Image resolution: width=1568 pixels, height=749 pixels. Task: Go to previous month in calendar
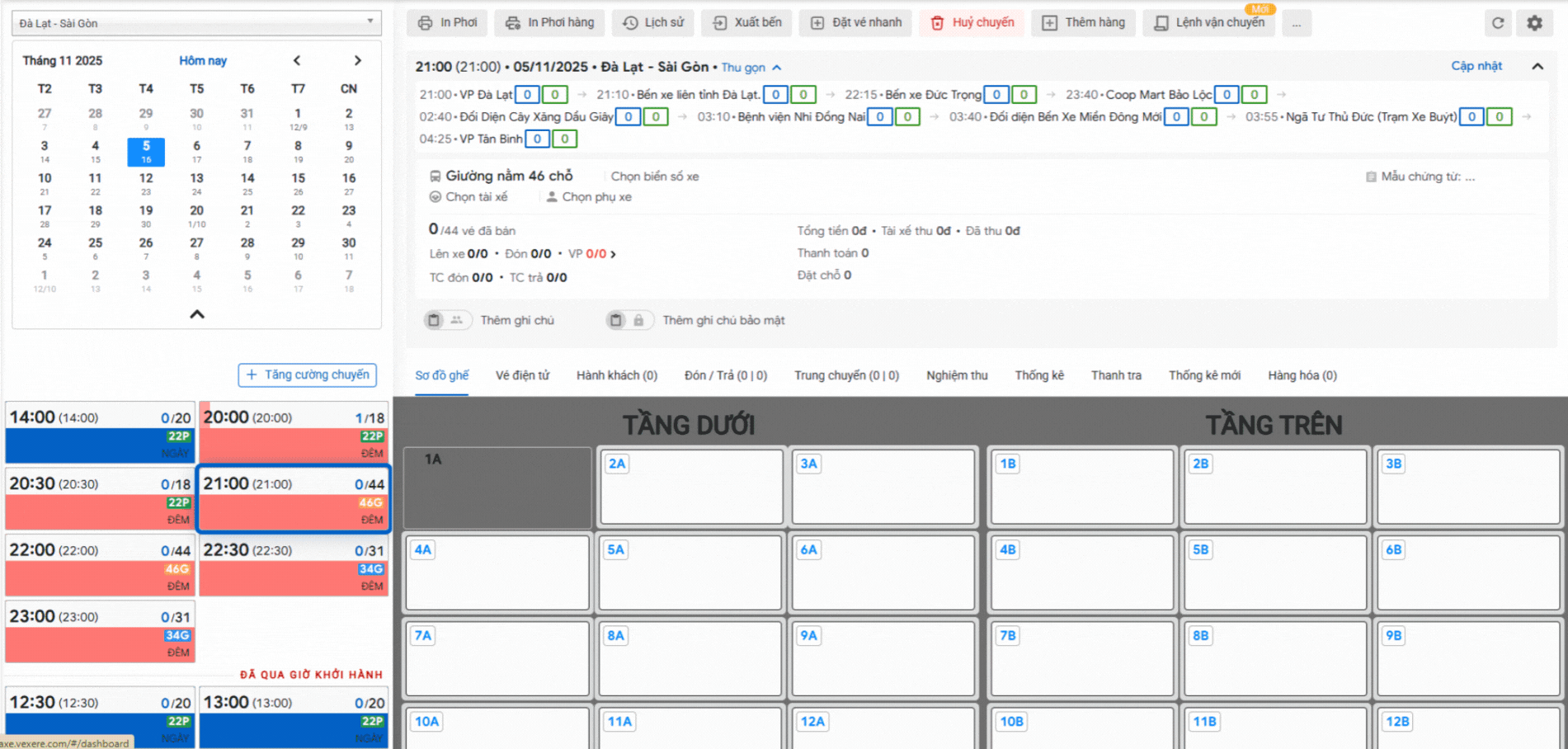(297, 60)
